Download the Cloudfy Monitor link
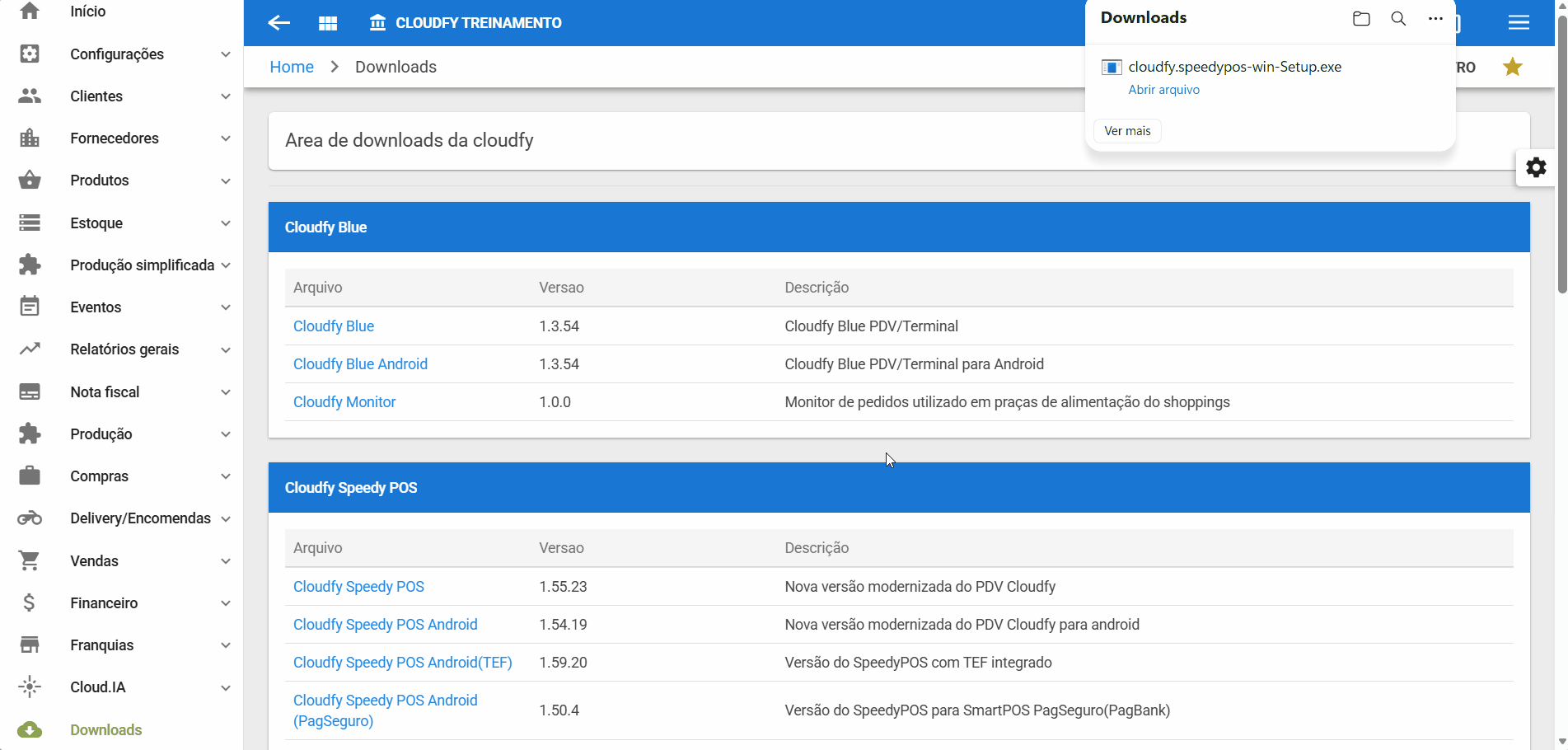Viewport: 1568px width, 750px height. pos(344,402)
